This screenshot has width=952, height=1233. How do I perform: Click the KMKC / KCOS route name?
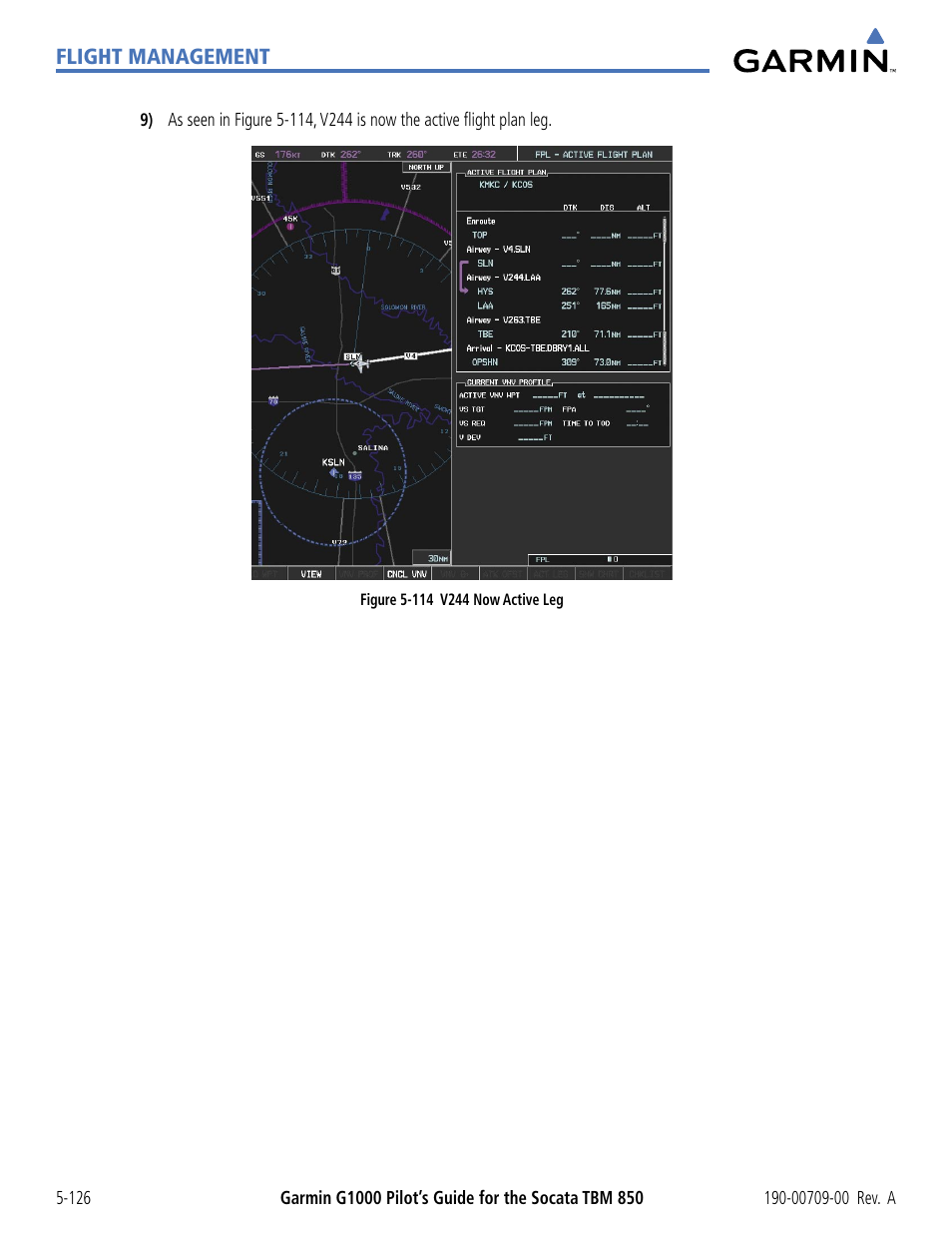tap(506, 185)
